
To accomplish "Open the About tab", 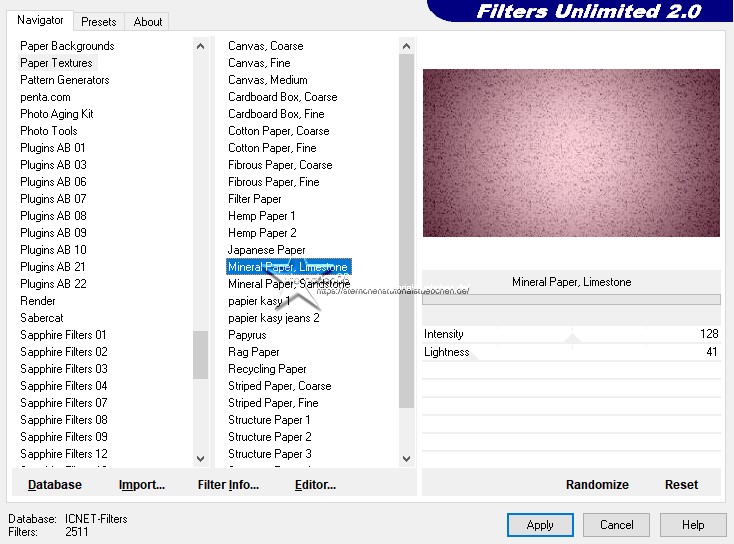I will pyautogui.click(x=148, y=21).
